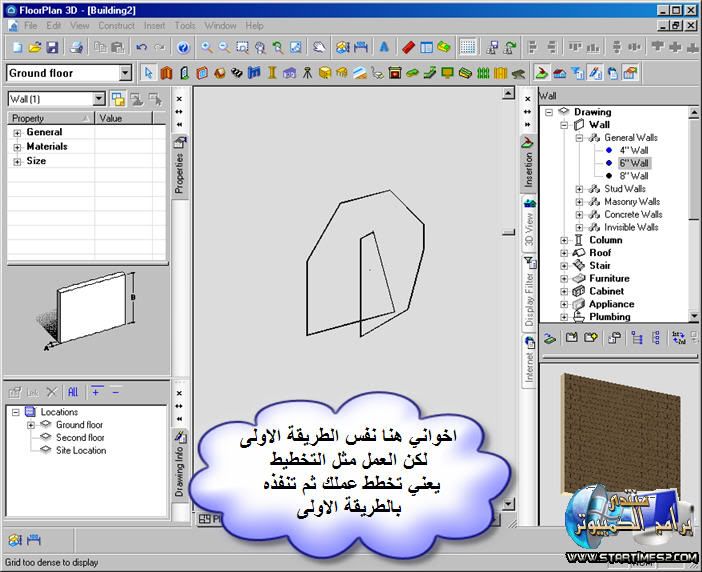The width and height of the screenshot is (702, 572).
Task: Toggle the Insertion panel button in right toolbar group
Action: coord(542,73)
